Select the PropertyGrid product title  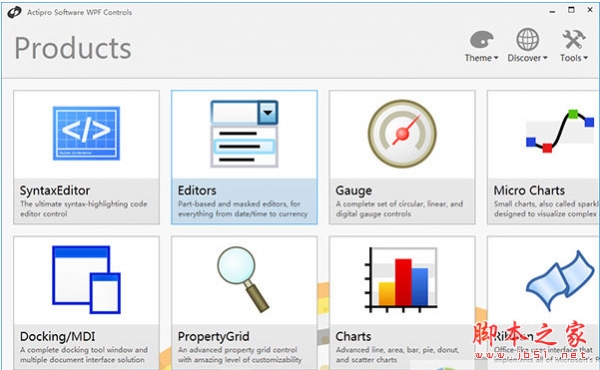pyautogui.click(x=214, y=337)
